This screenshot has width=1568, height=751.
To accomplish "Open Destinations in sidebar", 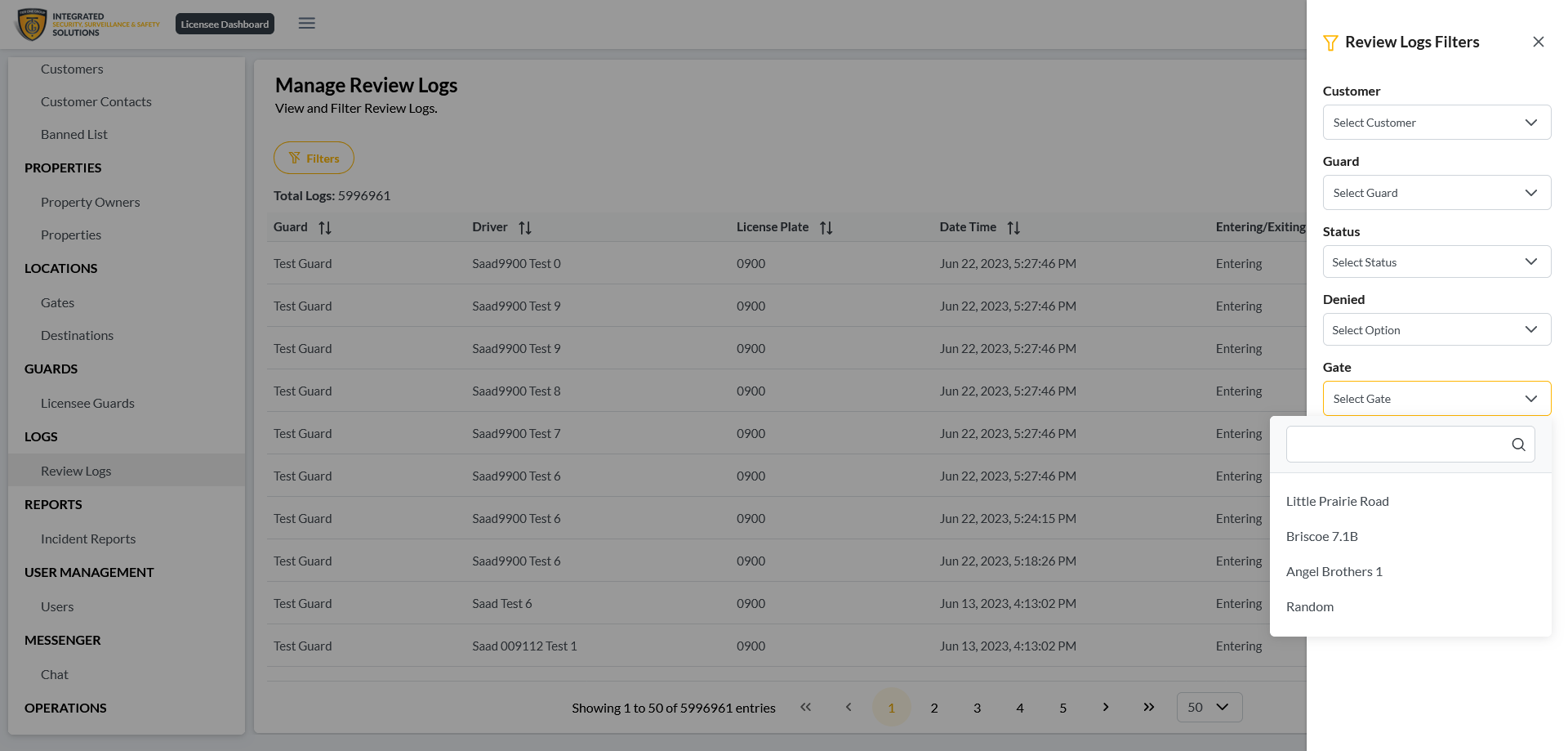I will coord(78,336).
